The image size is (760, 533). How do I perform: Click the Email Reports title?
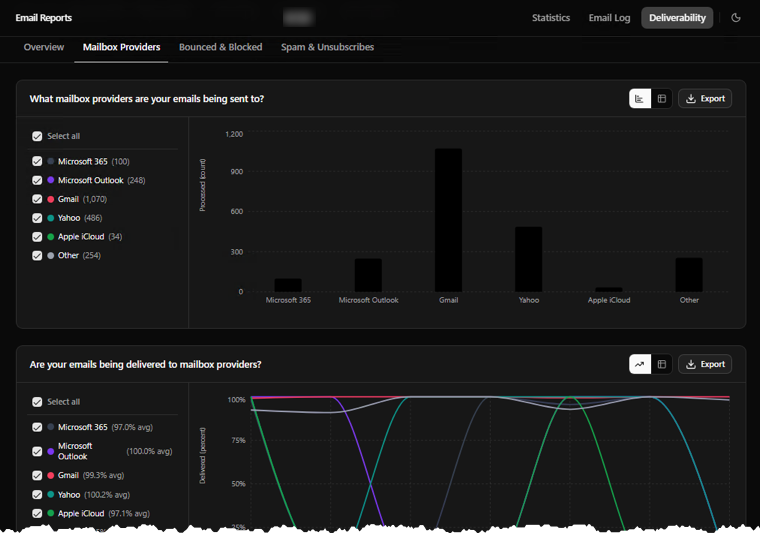click(x=44, y=18)
